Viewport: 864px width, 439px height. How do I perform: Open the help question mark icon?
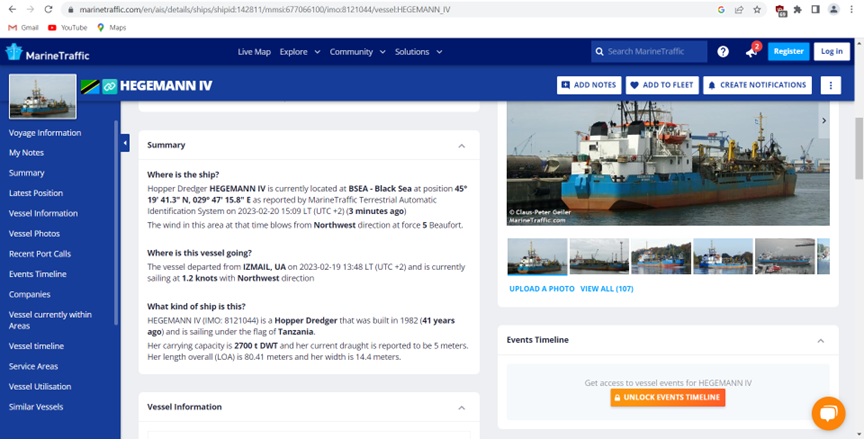pos(723,52)
